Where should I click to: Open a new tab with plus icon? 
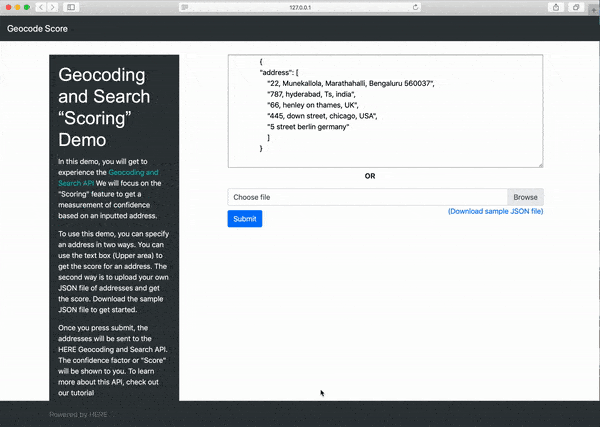(x=594, y=11)
